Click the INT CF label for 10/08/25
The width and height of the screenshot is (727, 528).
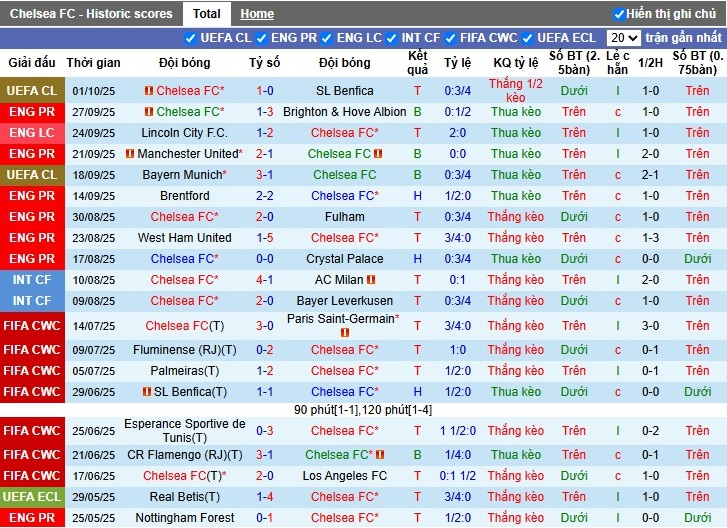click(32, 280)
